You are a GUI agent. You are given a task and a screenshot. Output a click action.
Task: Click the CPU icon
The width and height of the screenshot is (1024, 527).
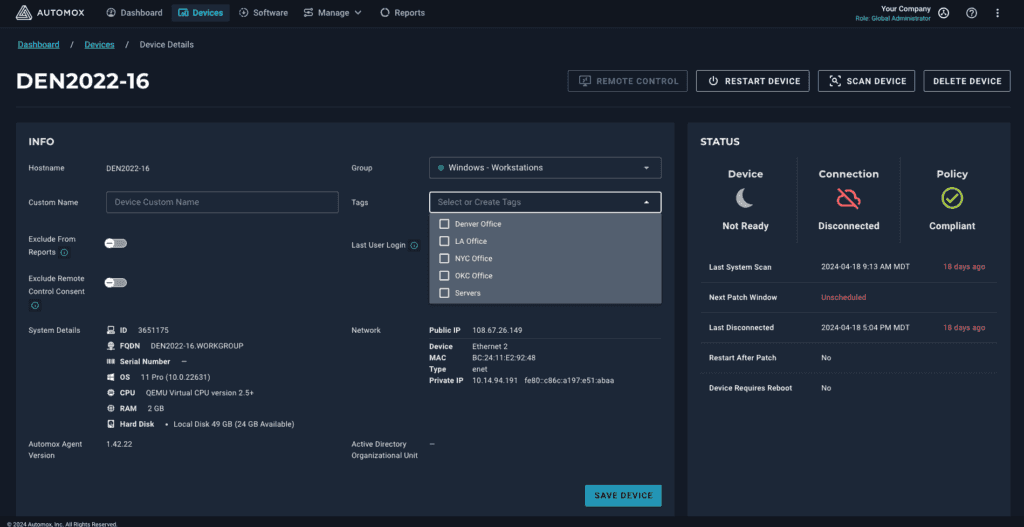(111, 392)
